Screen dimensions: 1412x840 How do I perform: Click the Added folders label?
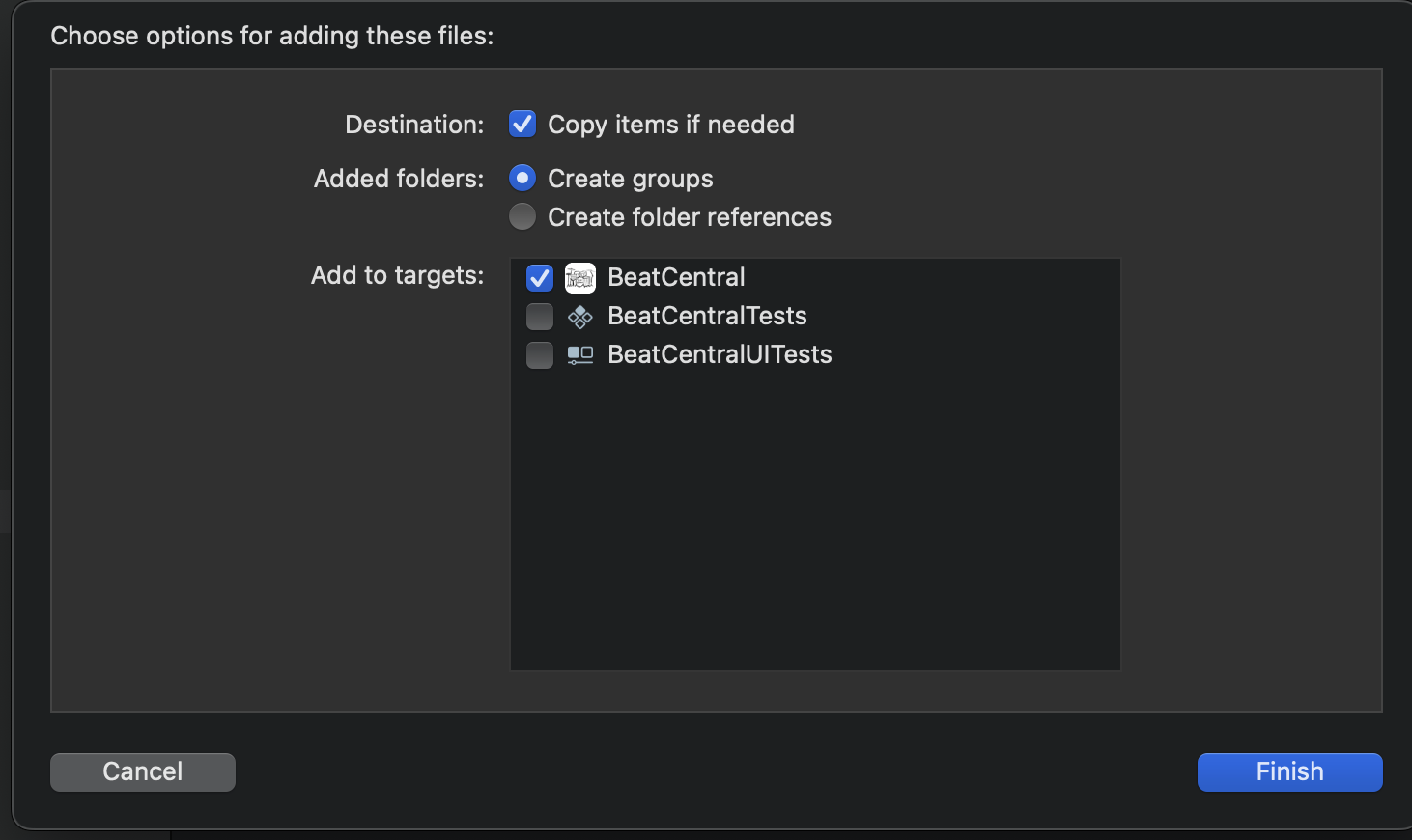(x=398, y=178)
